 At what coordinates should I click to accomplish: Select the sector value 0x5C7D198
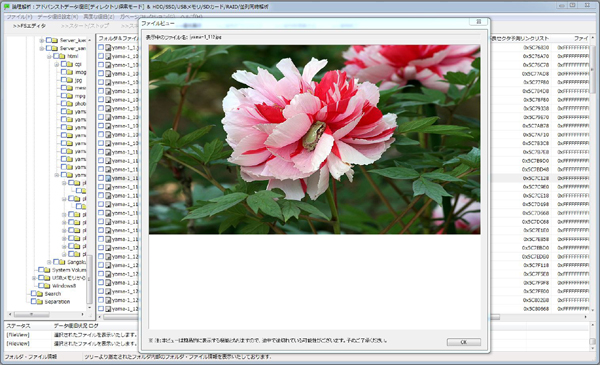coord(536,204)
